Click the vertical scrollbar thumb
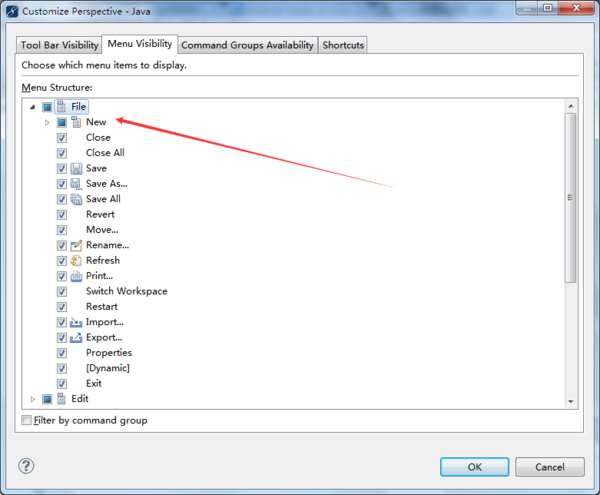Image resolution: width=600 pixels, height=495 pixels. 571,198
